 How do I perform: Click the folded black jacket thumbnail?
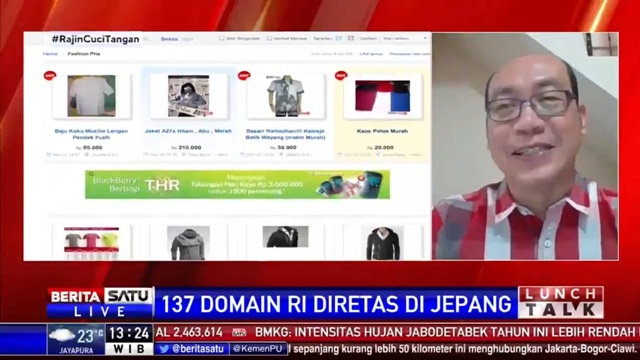(285, 237)
